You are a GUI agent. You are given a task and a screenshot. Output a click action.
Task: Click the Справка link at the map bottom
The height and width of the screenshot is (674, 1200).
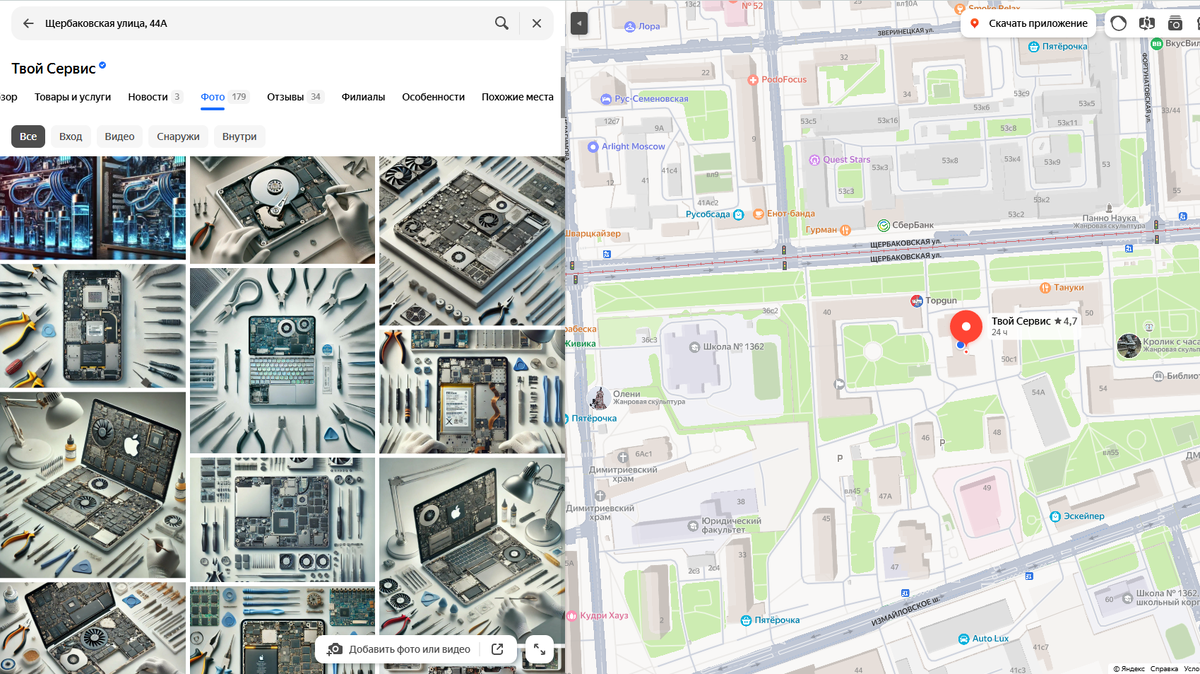(1164, 668)
